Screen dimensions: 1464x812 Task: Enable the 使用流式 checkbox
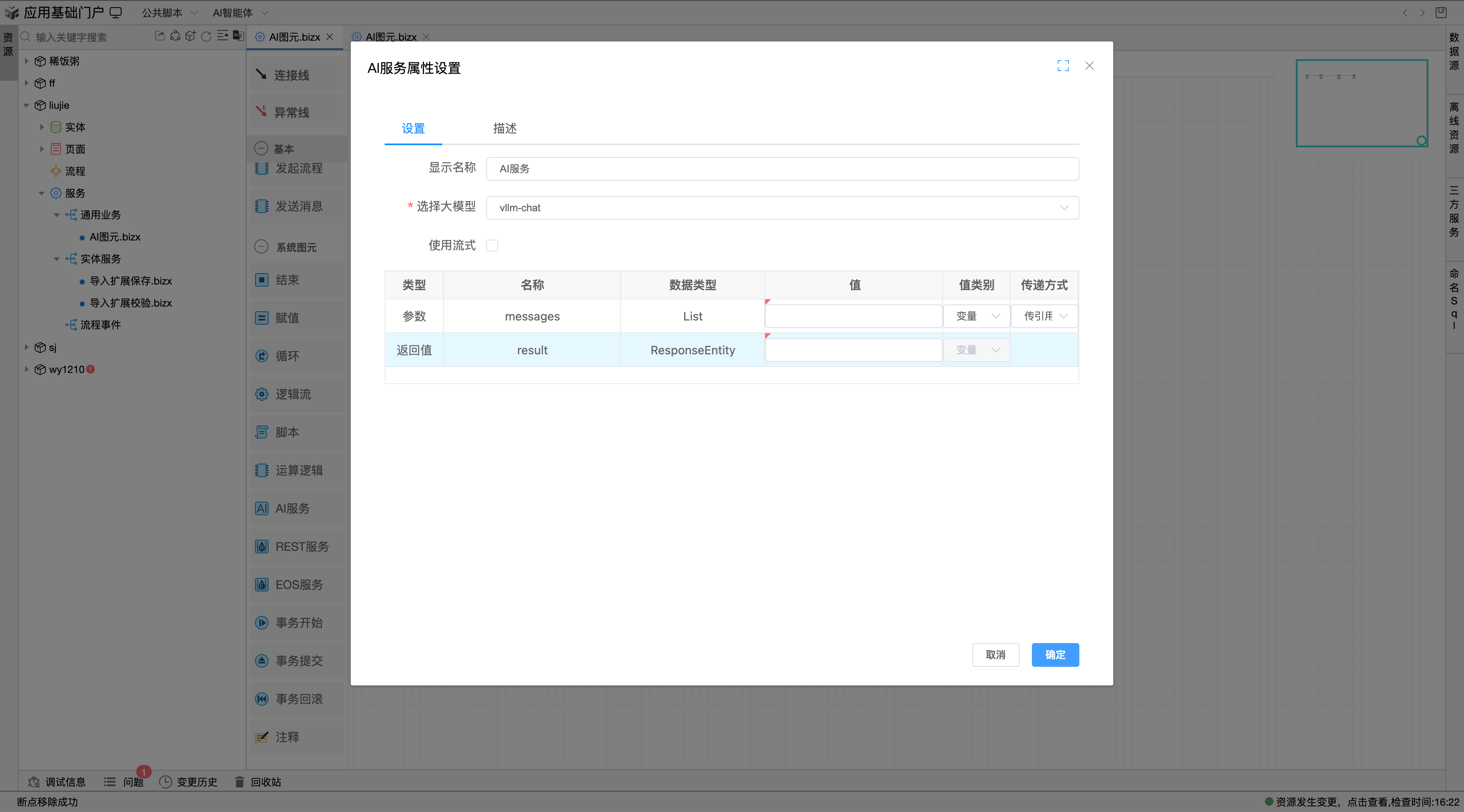[492, 245]
